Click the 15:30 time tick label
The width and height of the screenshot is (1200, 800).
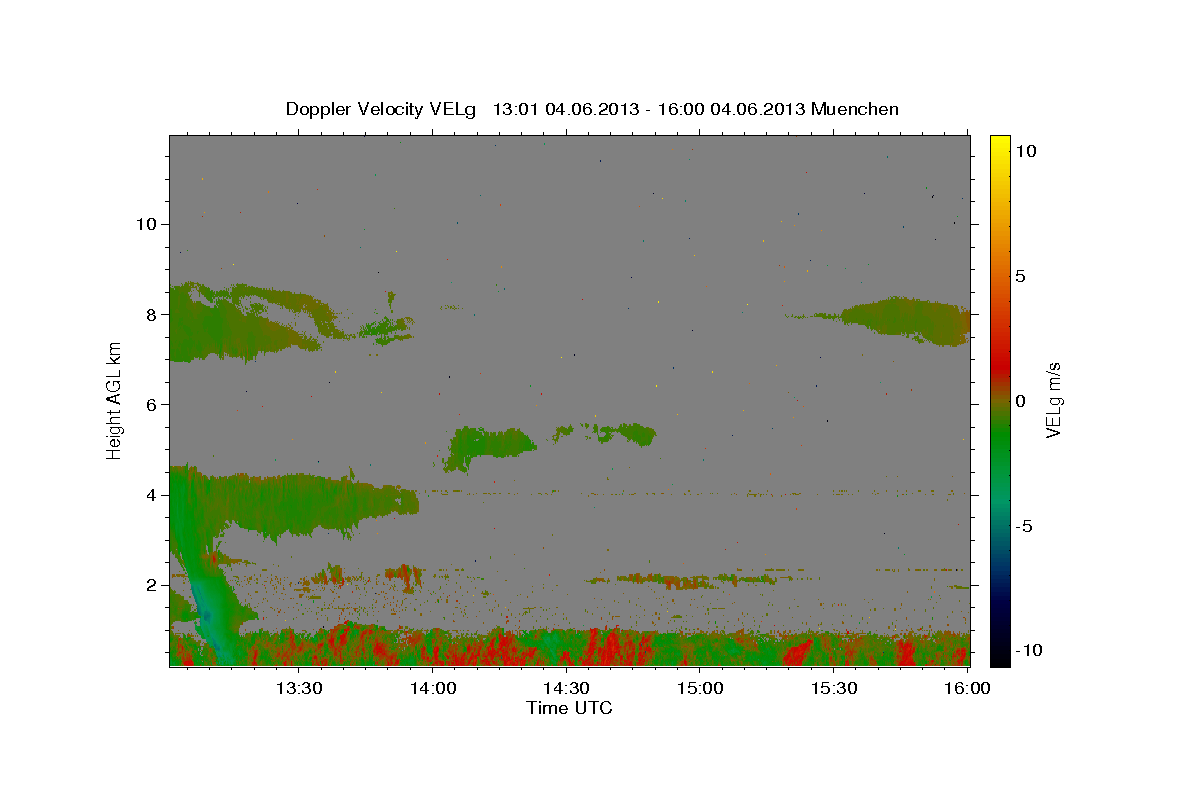click(834, 688)
